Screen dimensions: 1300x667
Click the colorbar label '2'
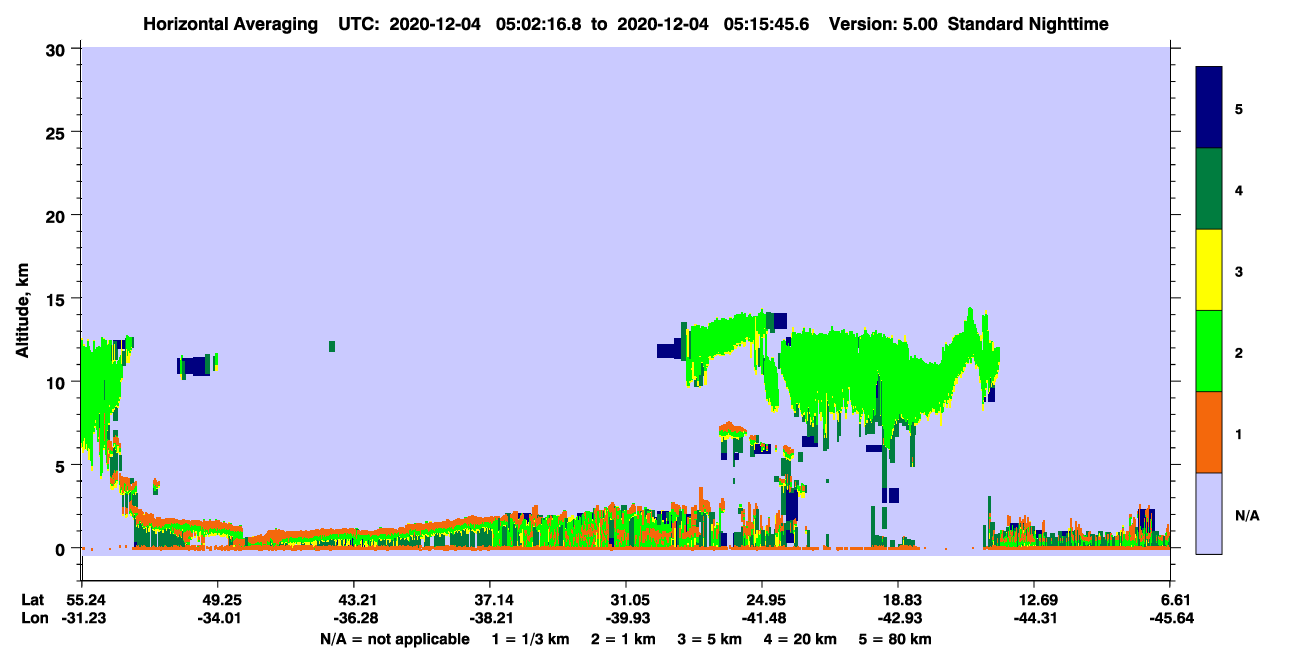point(1239,352)
